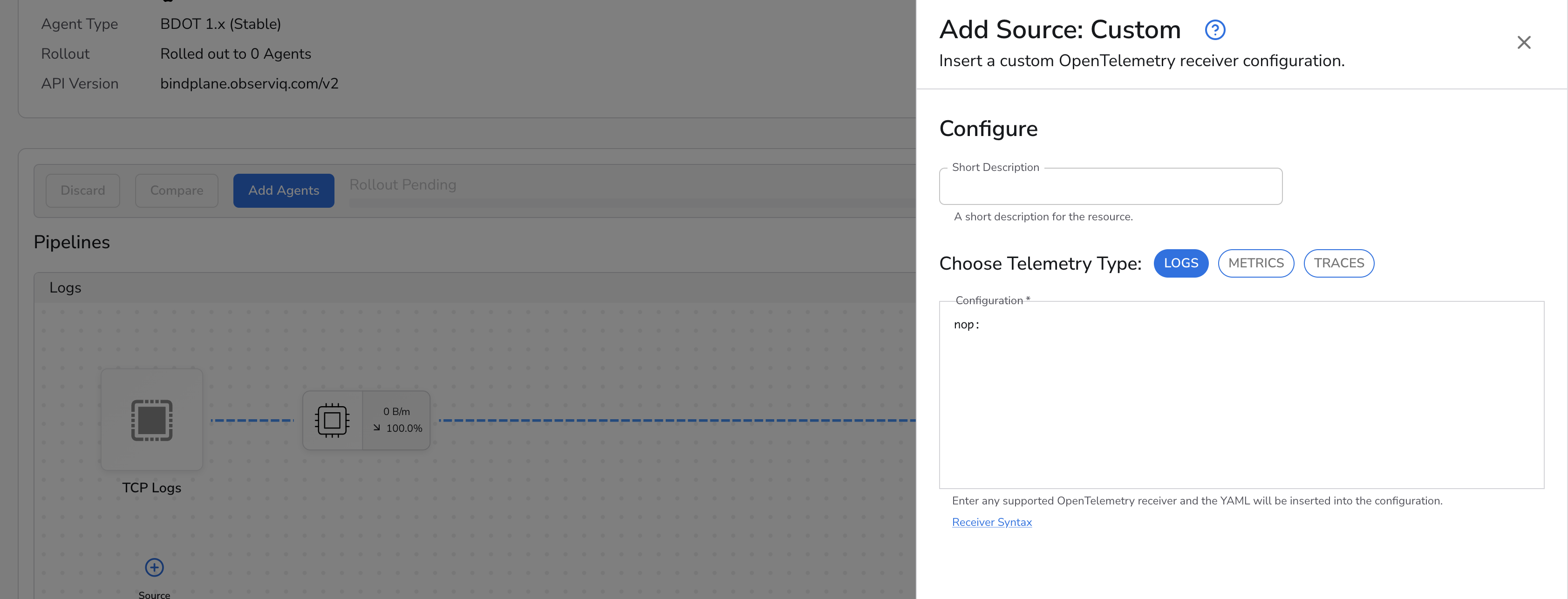The width and height of the screenshot is (1568, 599).
Task: Open the Receiver Syntax link
Action: 991,522
